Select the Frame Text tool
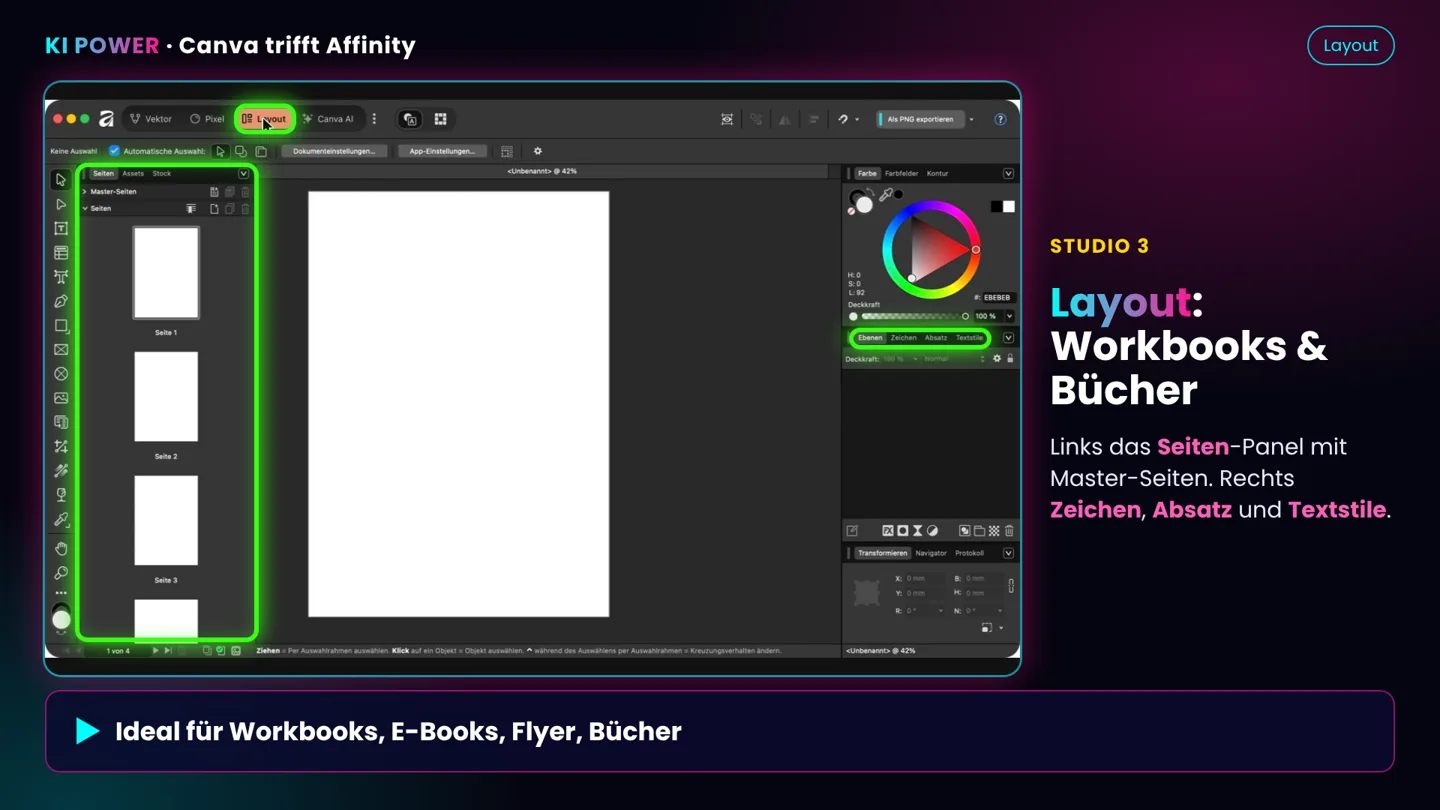Viewport: 1440px width, 810px height. [x=61, y=229]
